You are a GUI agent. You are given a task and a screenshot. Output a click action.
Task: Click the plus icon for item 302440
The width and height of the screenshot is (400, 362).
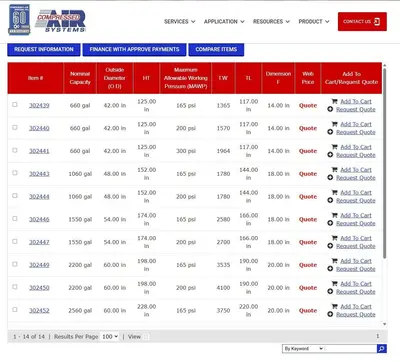click(330, 132)
